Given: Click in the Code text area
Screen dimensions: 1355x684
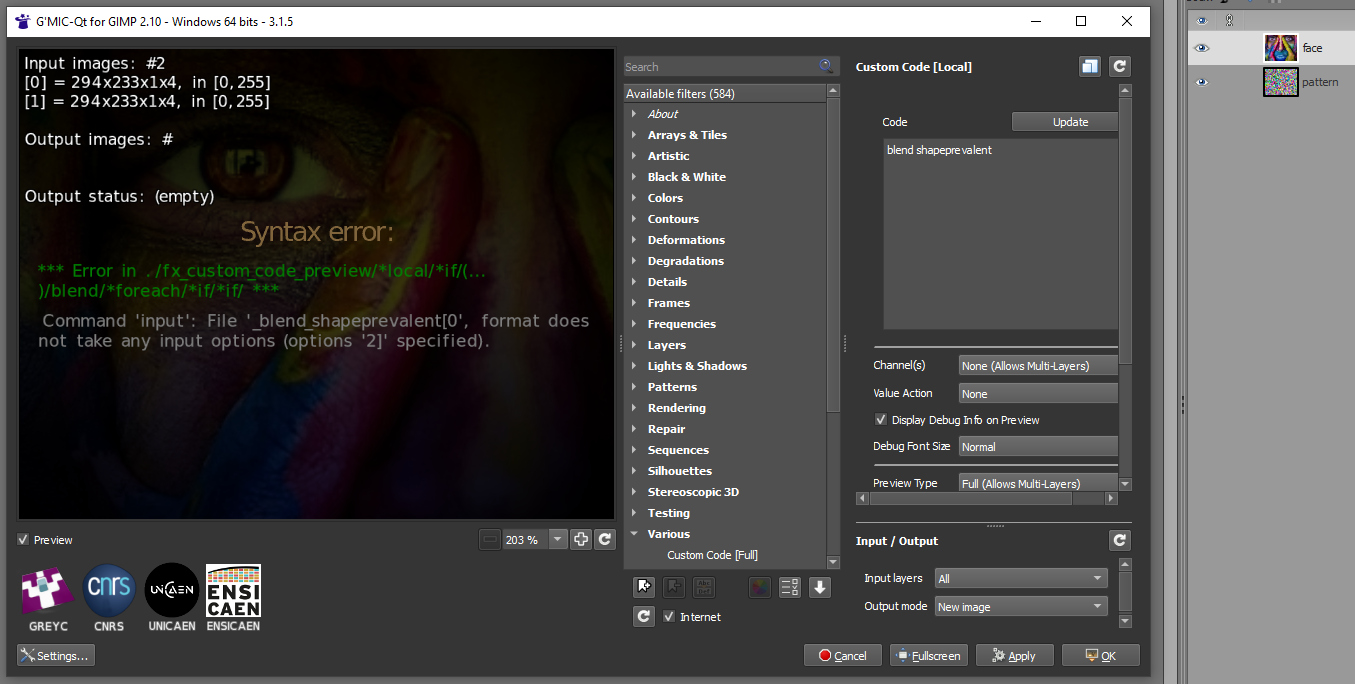Looking at the screenshot, I should 1000,234.
